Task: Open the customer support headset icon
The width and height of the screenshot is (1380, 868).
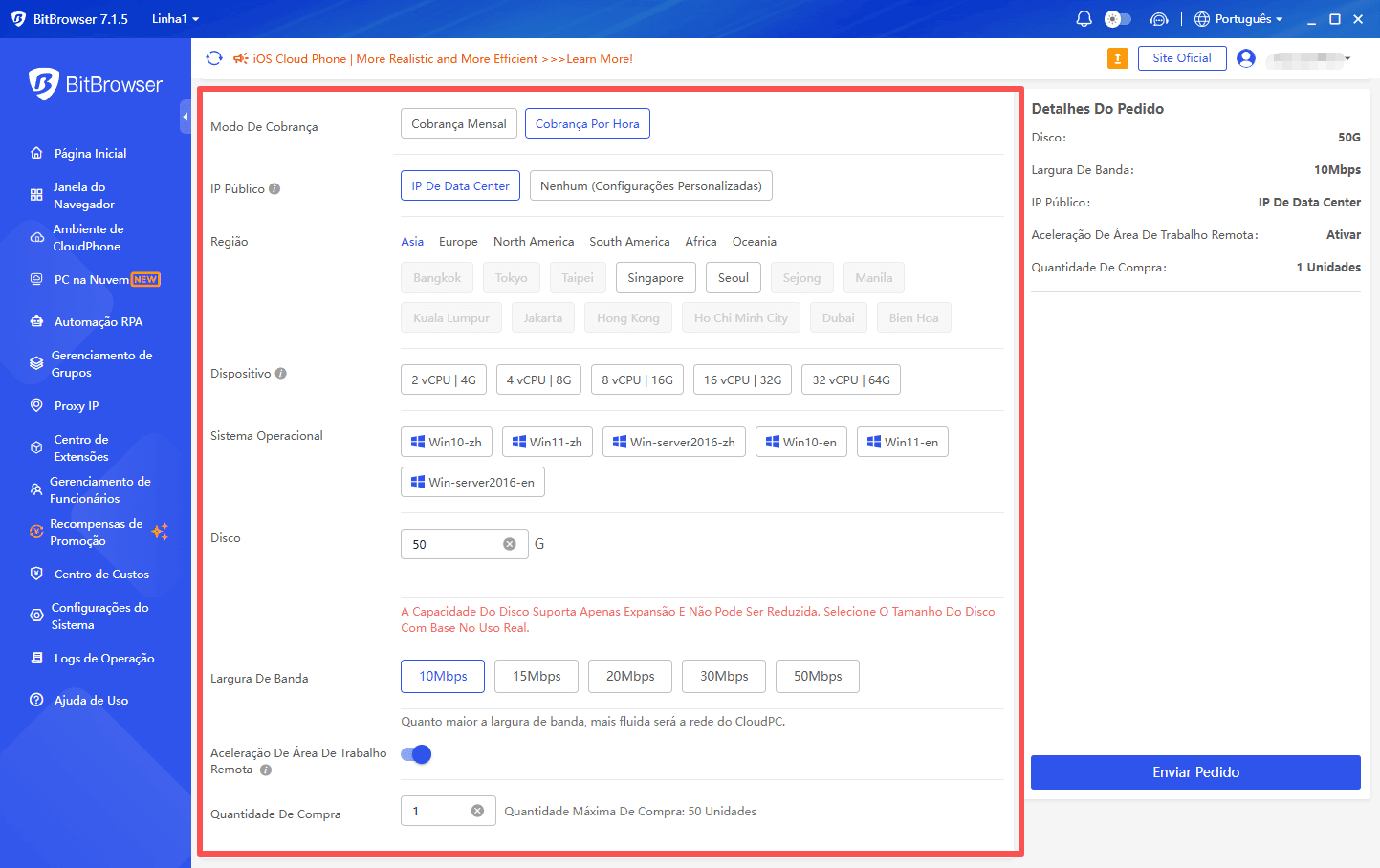Action: click(x=1159, y=19)
